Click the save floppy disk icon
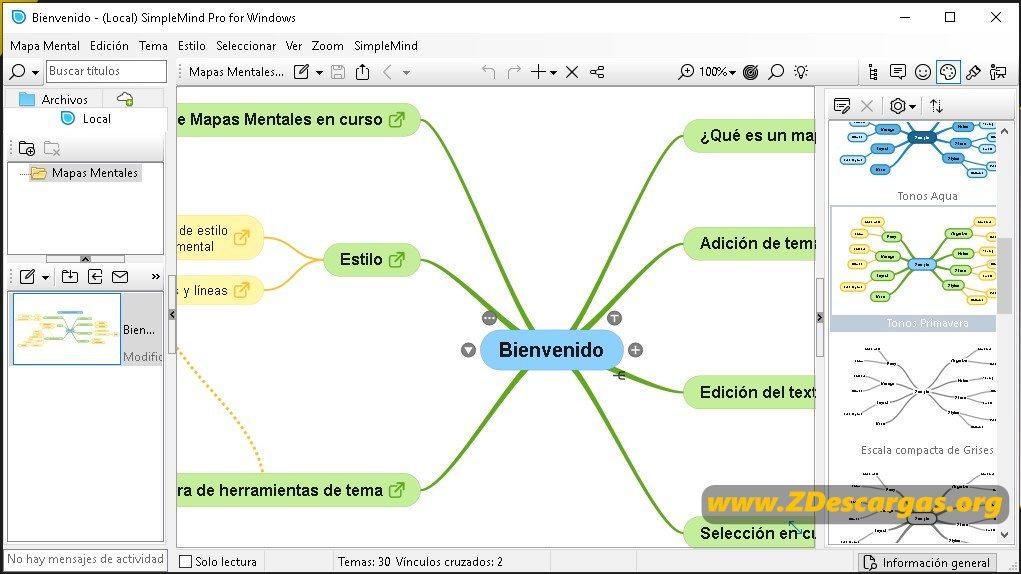 pos(338,72)
